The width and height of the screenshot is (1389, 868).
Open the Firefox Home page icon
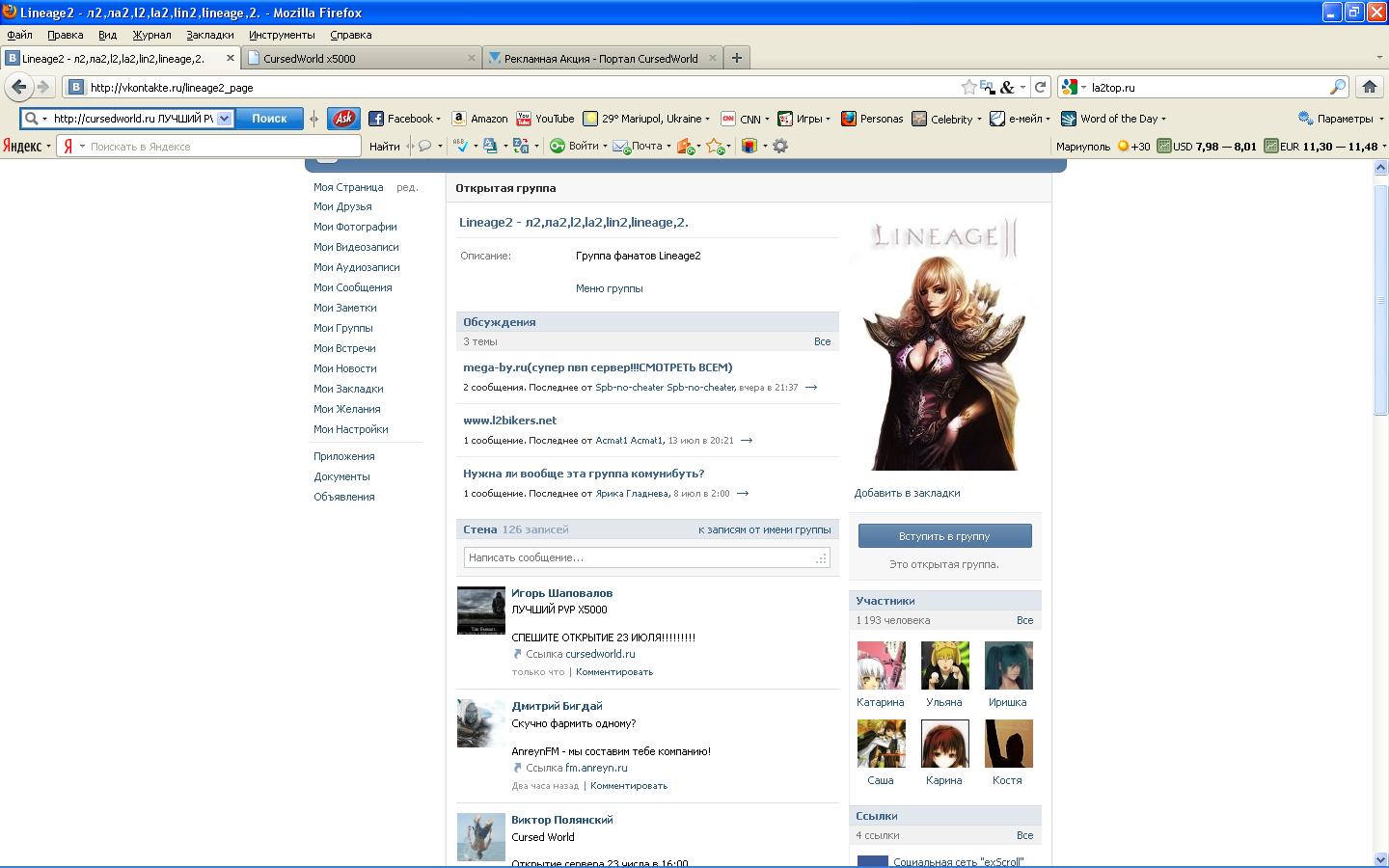(x=1370, y=87)
